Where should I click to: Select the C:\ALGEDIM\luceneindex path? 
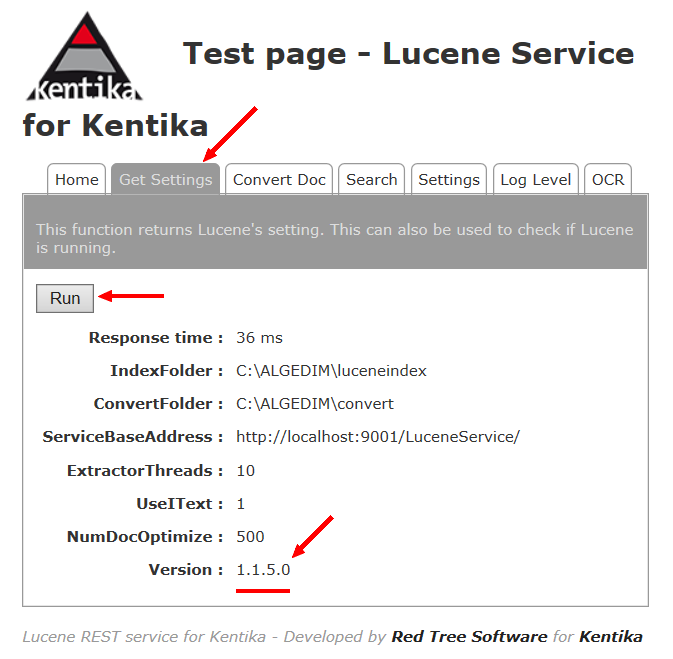pyautogui.click(x=331, y=371)
